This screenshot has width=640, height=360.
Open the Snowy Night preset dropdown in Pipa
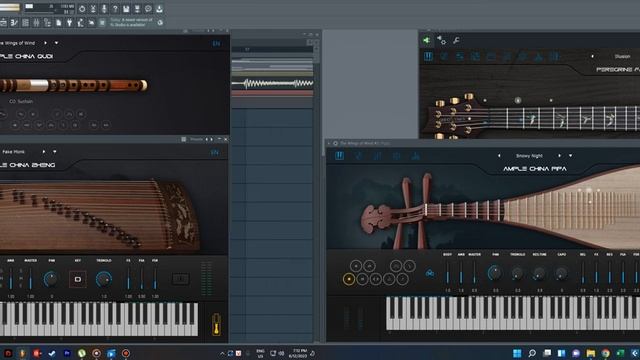(570, 156)
